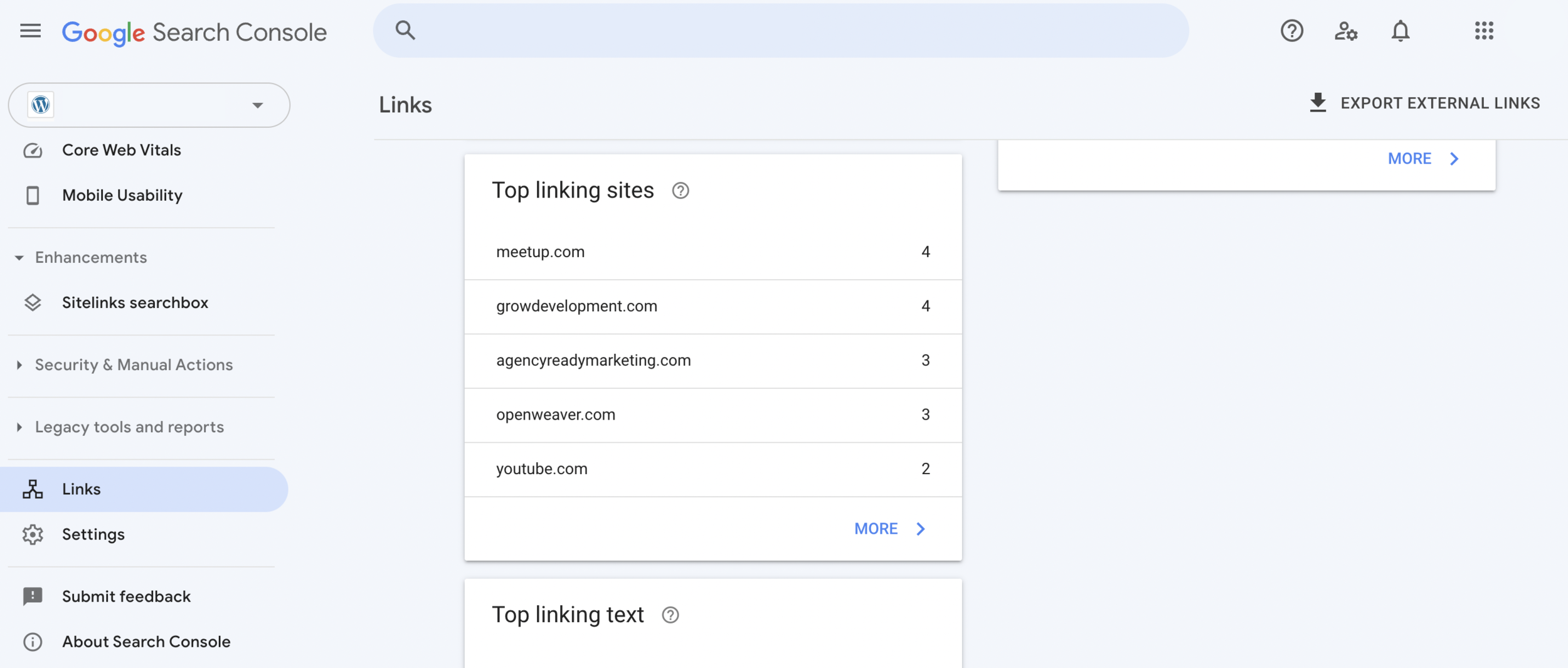This screenshot has width=1568, height=668.
Task: Click the Sitelinks searchbox layers icon
Action: click(33, 303)
